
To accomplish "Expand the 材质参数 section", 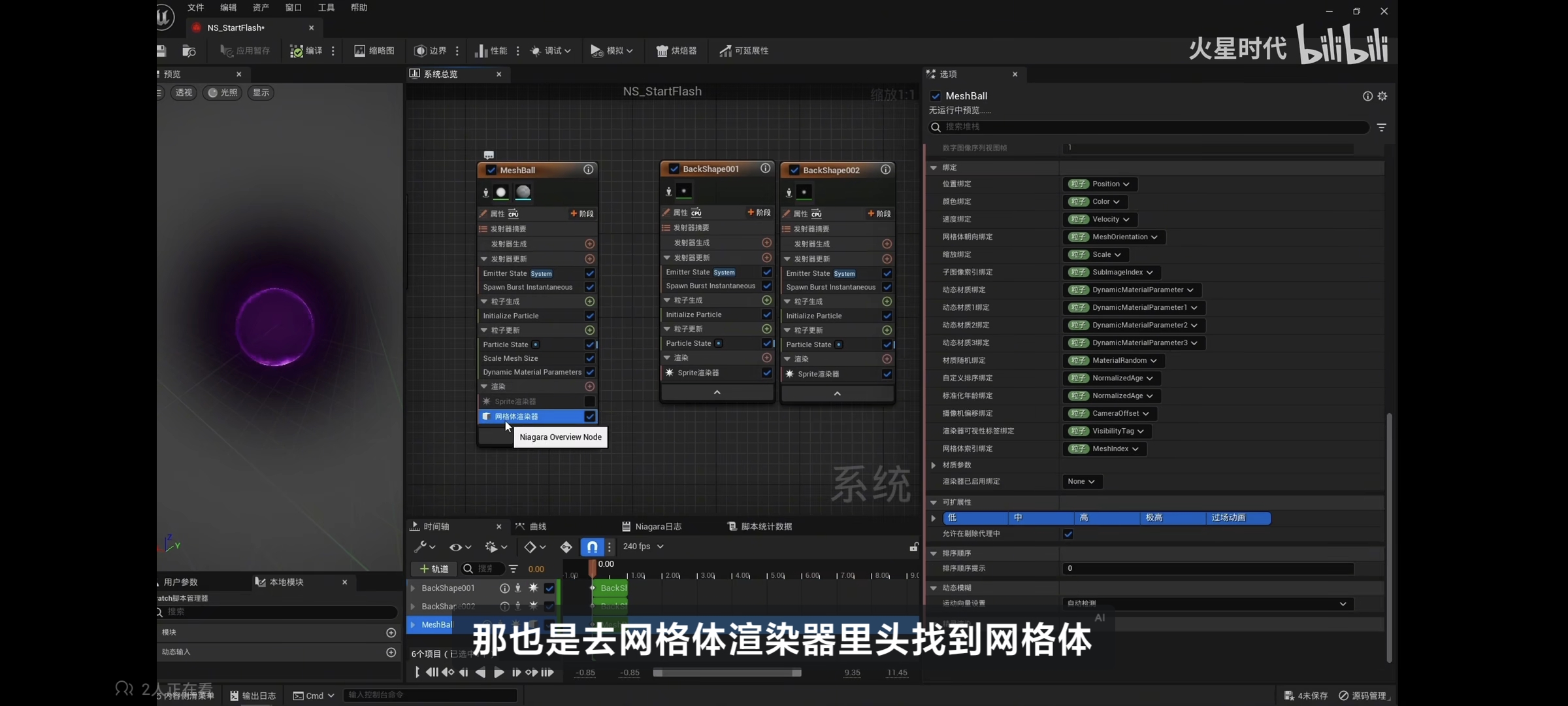I will click(934, 465).
